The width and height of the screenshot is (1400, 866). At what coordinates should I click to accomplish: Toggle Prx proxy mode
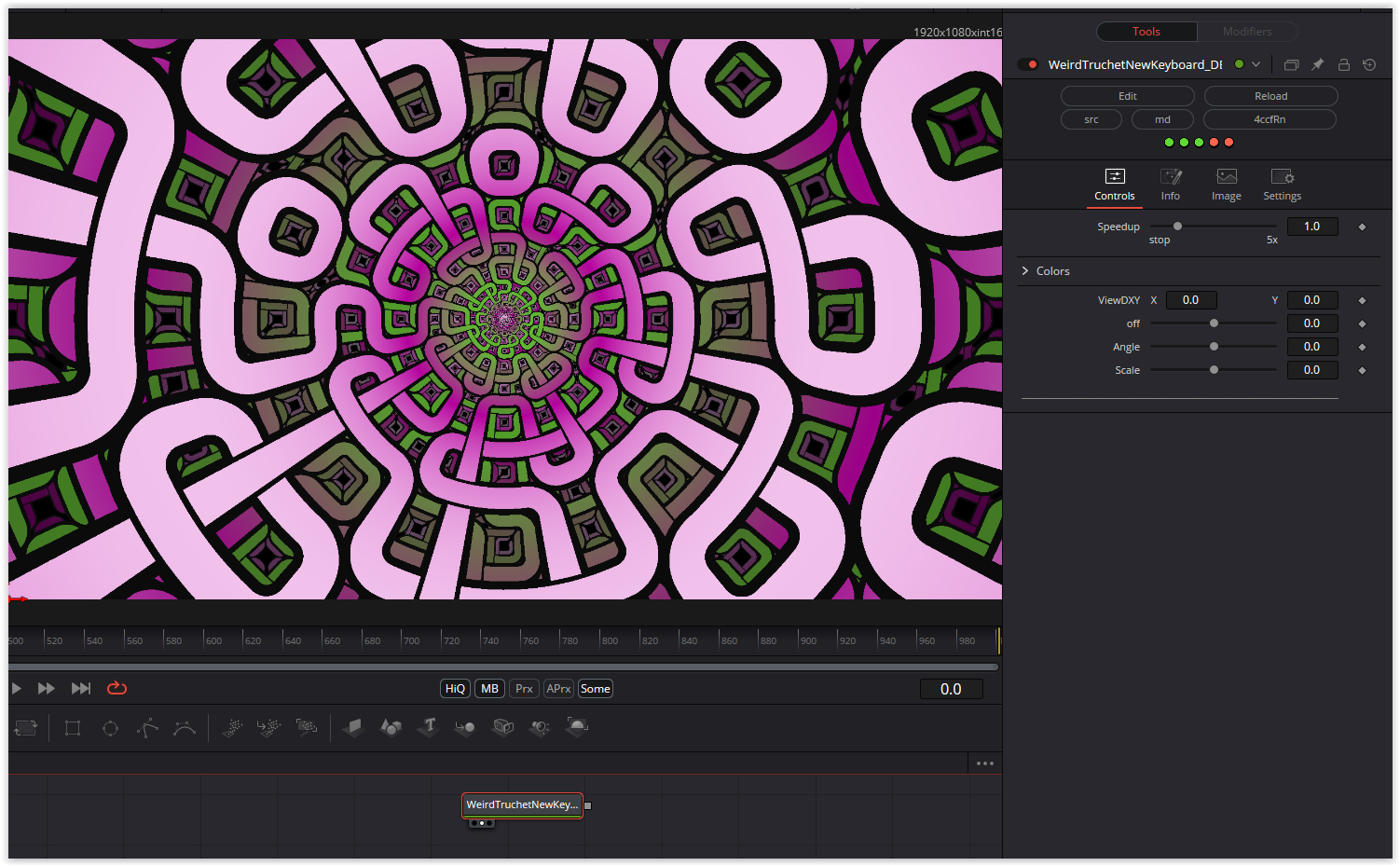click(x=524, y=689)
